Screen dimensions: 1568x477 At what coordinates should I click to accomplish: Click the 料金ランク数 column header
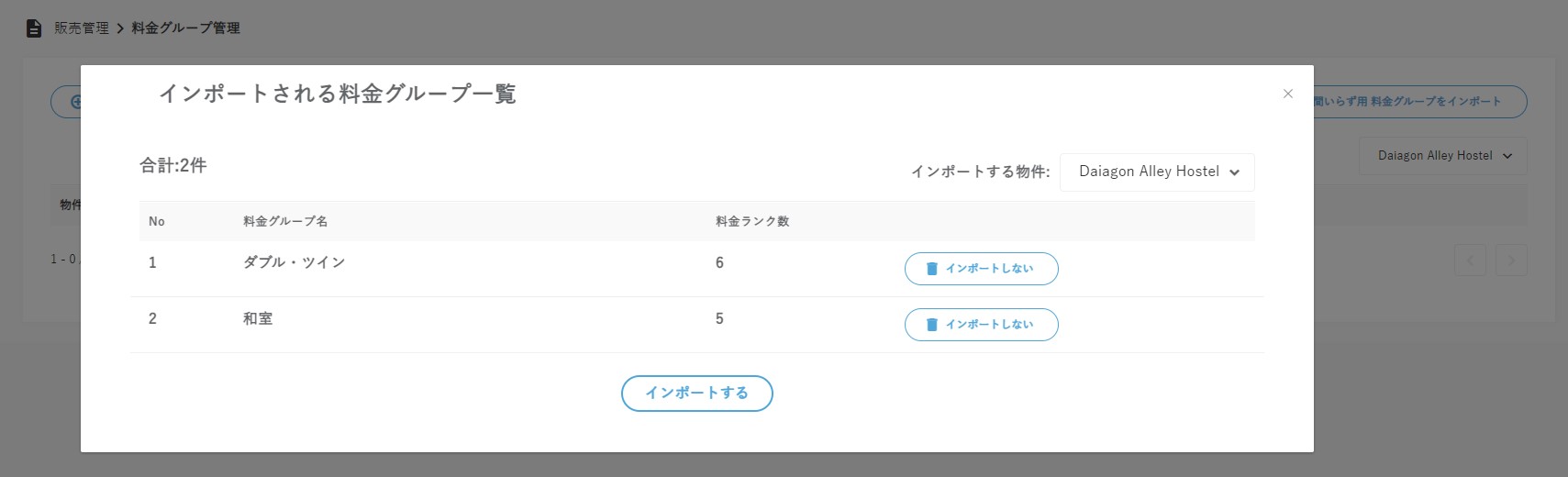[x=752, y=222]
